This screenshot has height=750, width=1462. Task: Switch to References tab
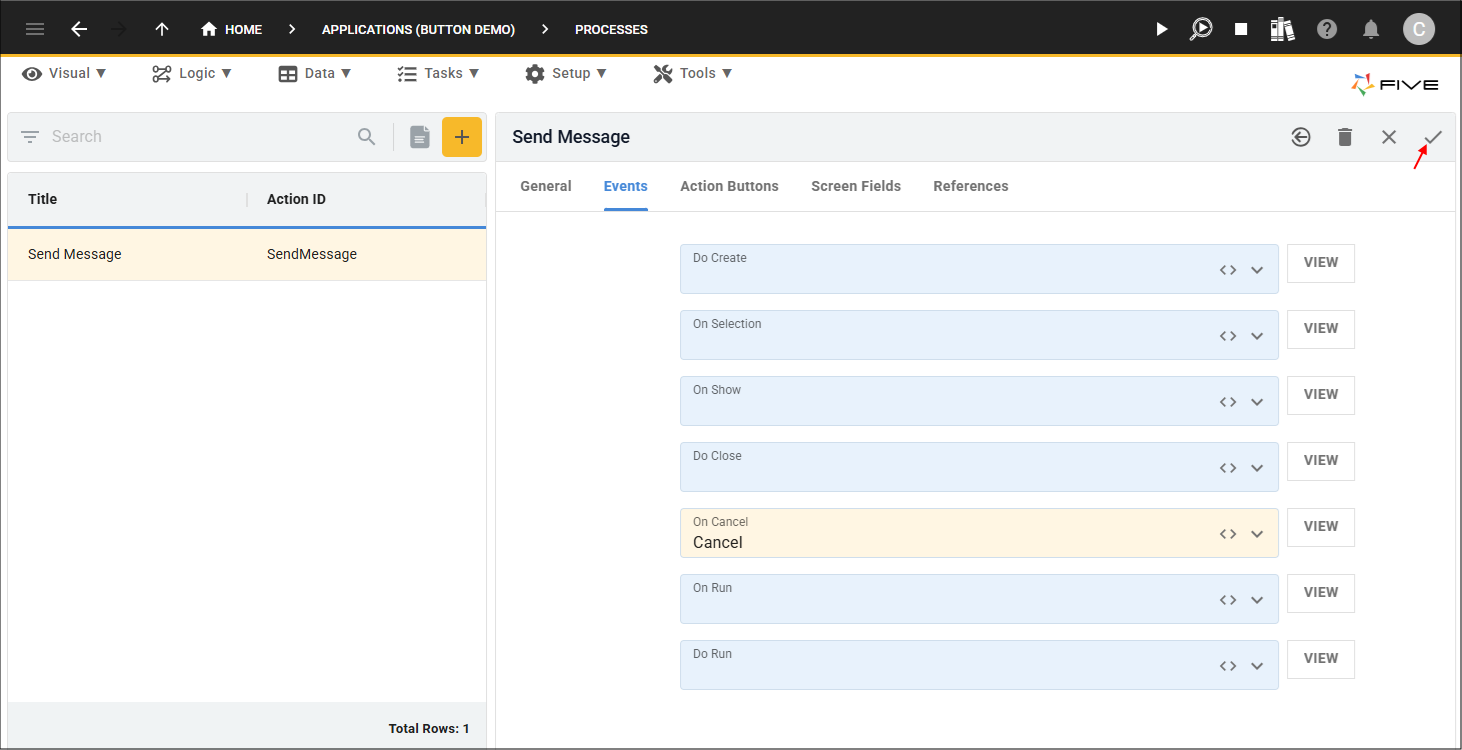pos(971,186)
